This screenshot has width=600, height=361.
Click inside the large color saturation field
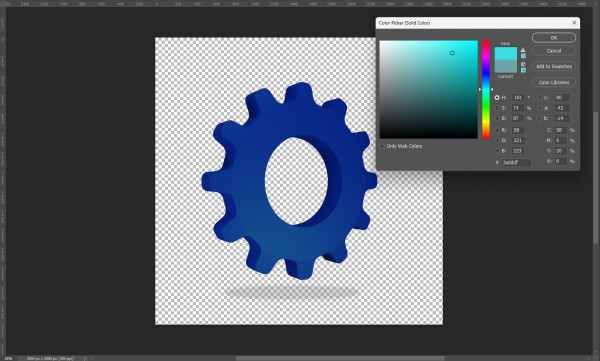(x=429, y=90)
